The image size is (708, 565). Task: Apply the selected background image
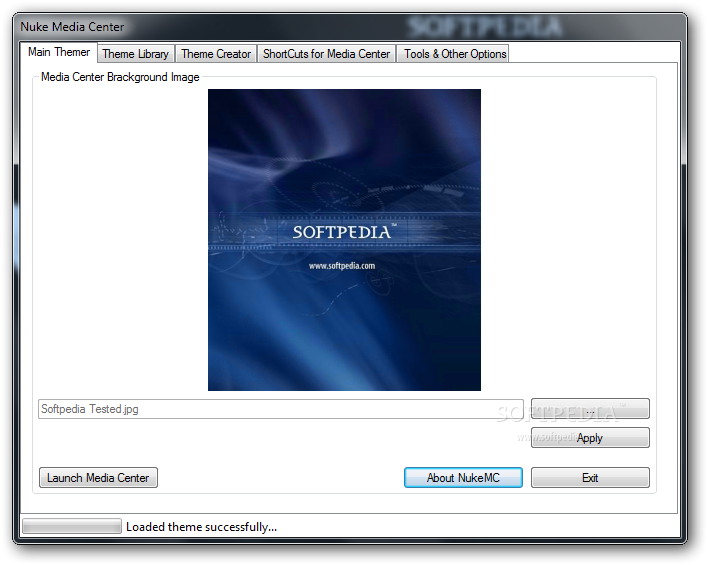(590, 438)
